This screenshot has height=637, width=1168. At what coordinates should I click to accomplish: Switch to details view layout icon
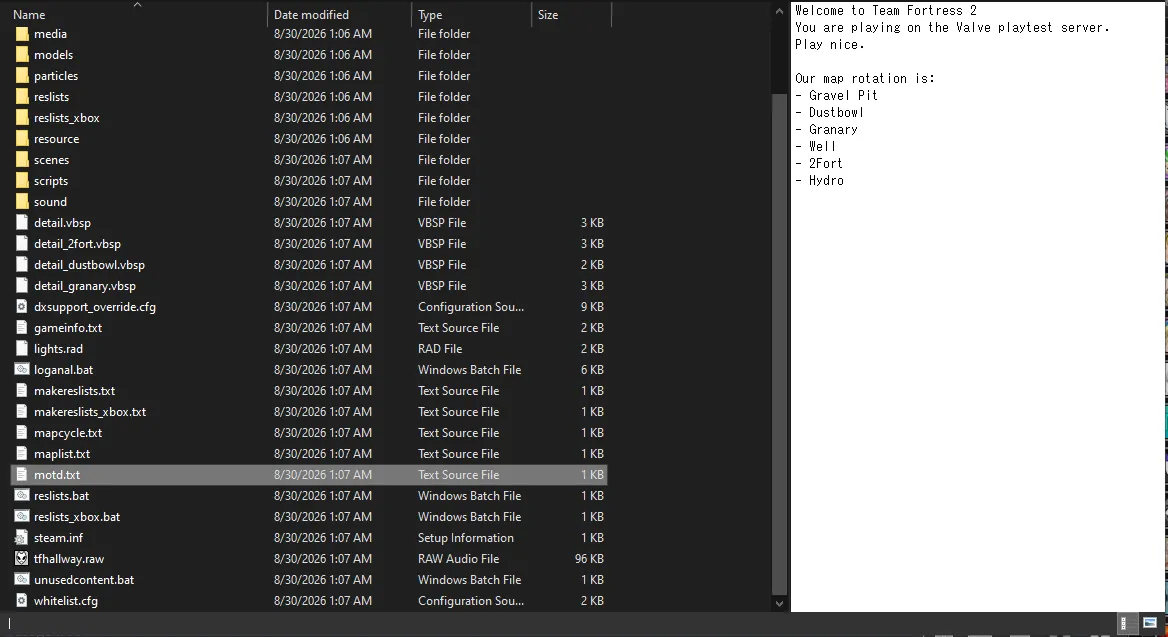1128,624
